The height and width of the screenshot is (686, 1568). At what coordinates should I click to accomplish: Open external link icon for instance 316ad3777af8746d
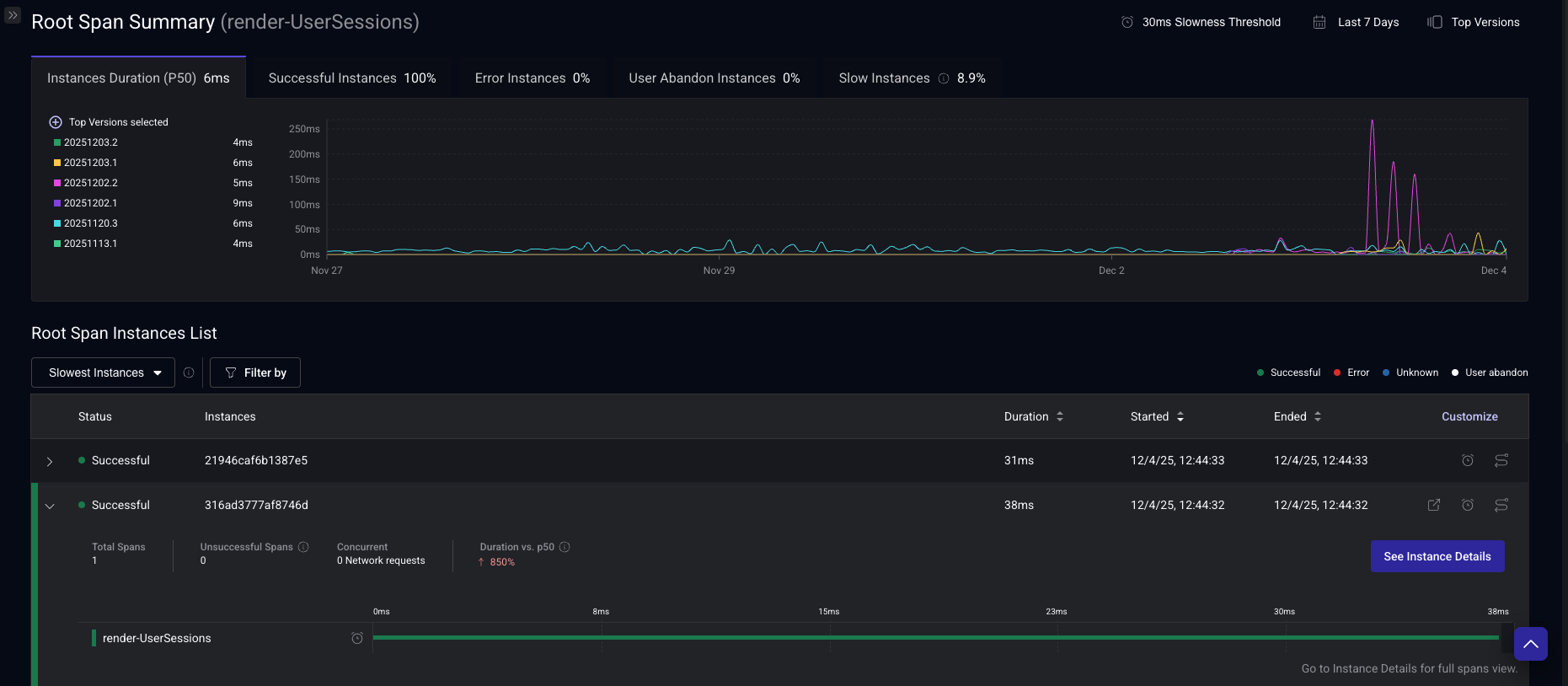pyautogui.click(x=1433, y=505)
